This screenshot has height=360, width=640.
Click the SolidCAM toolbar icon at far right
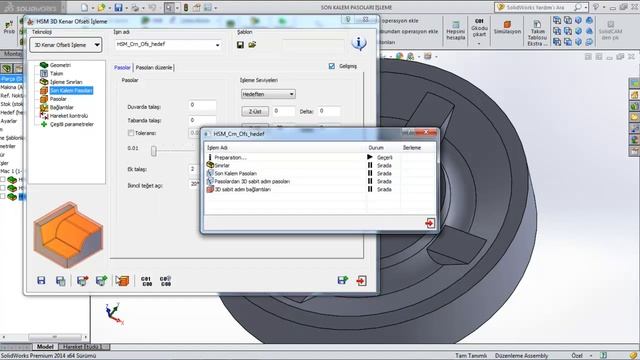[611, 31]
